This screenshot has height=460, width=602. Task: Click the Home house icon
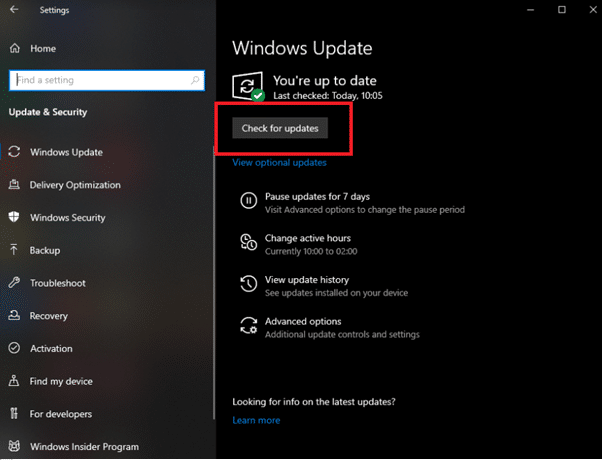click(15, 48)
